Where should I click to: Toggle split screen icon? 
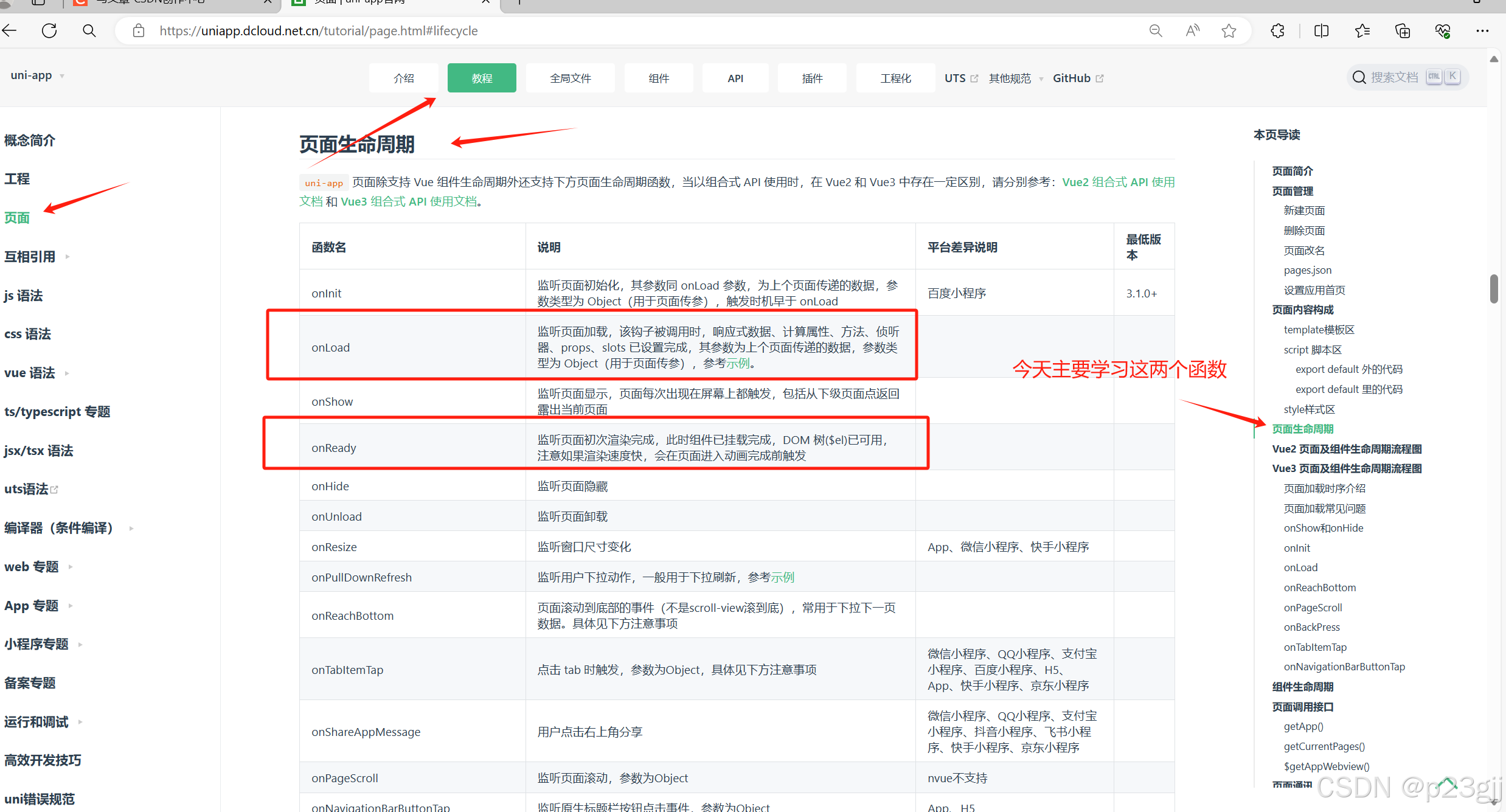(x=1321, y=30)
